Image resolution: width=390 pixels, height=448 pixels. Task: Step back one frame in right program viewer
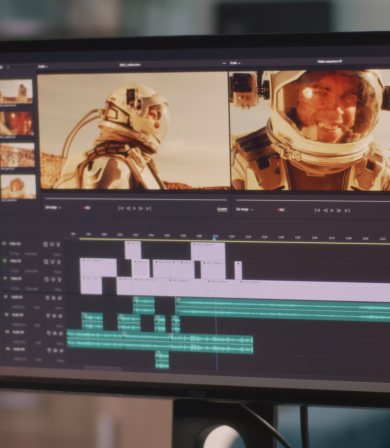coord(325,210)
